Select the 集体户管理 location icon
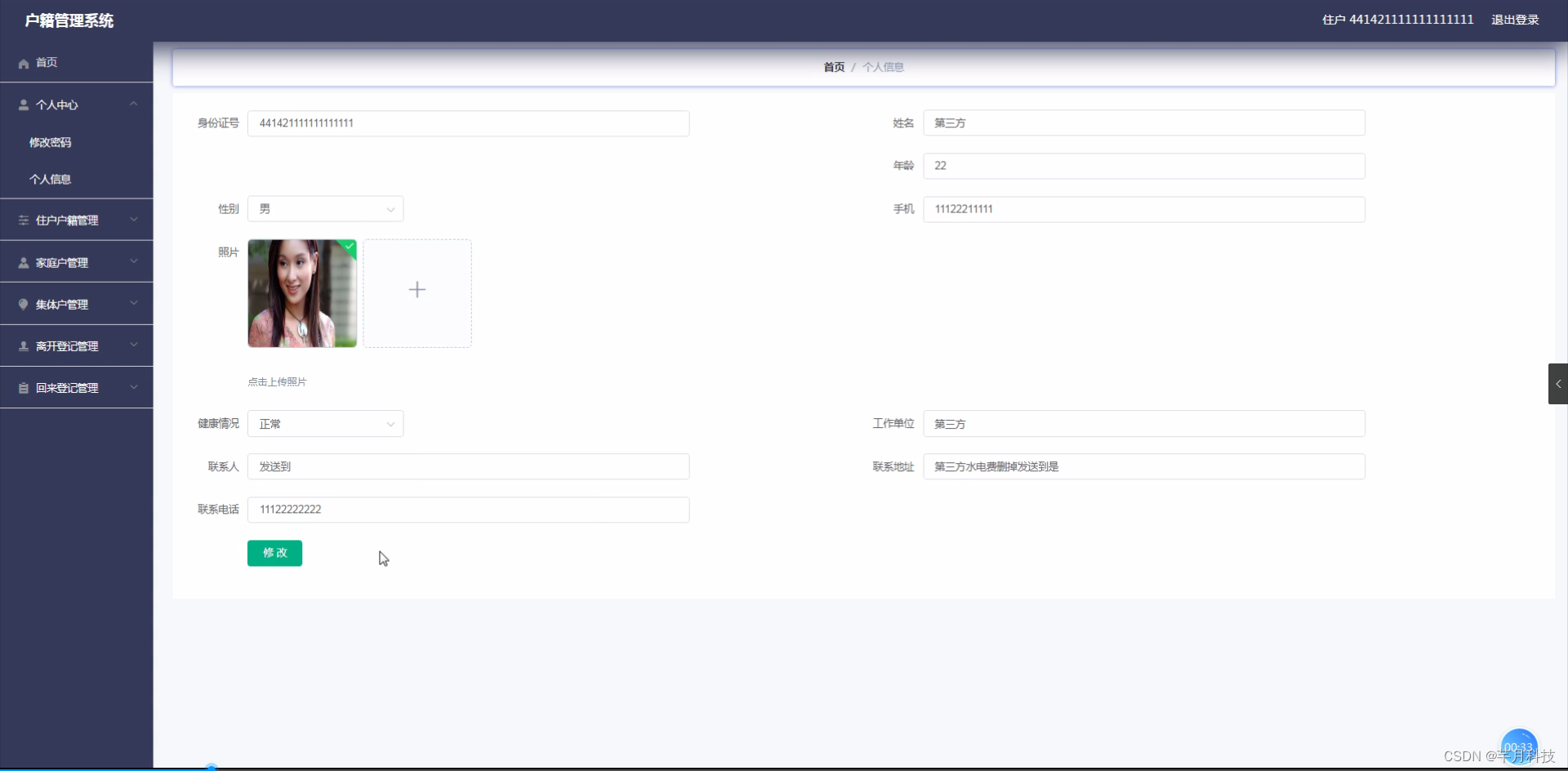The width and height of the screenshot is (1568, 771). pos(23,304)
